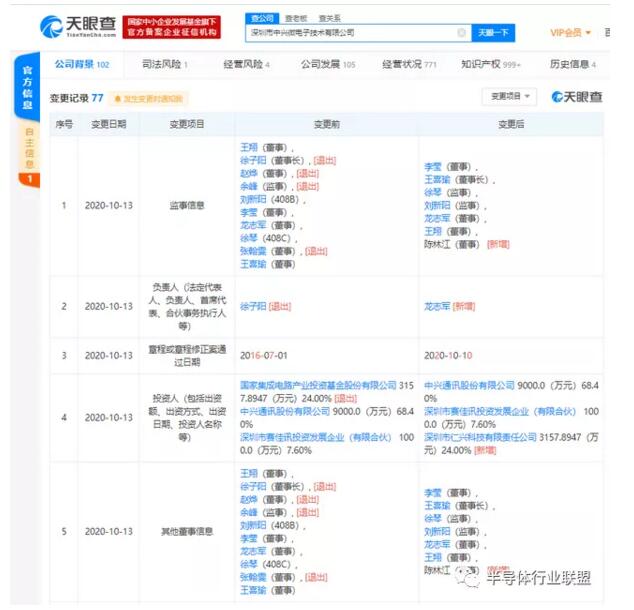
Task: Click 龙志军 link in row 2 变更后
Action: 437,307
